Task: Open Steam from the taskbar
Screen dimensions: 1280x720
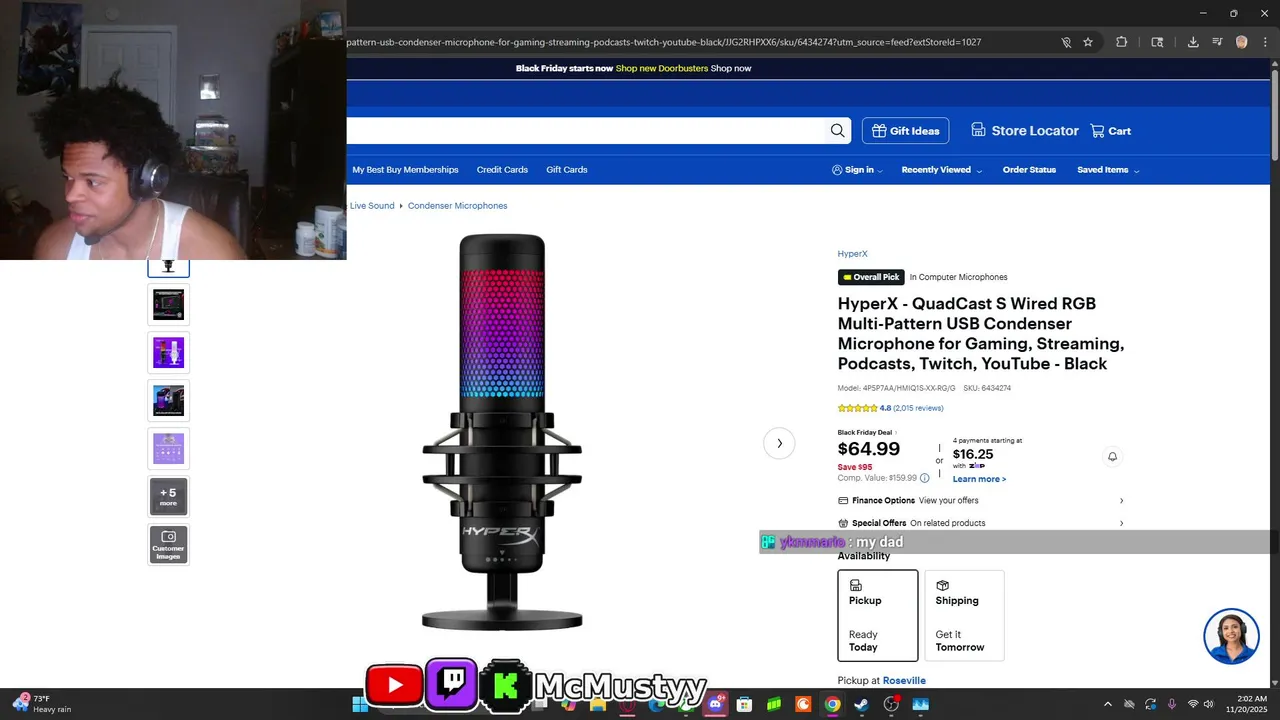Action: (x=861, y=704)
